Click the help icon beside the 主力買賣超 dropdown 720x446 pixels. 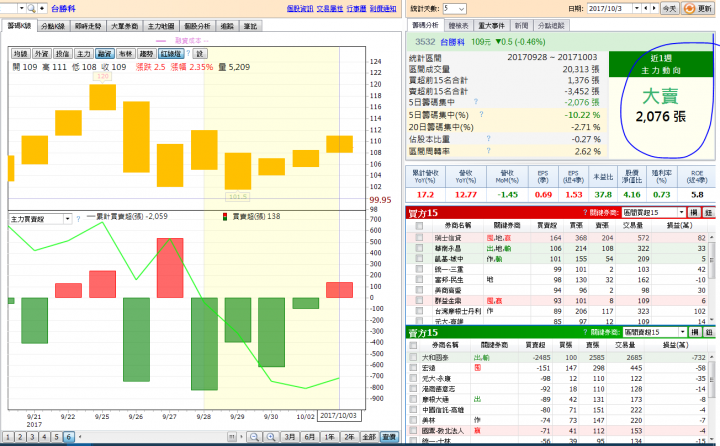coord(78,219)
